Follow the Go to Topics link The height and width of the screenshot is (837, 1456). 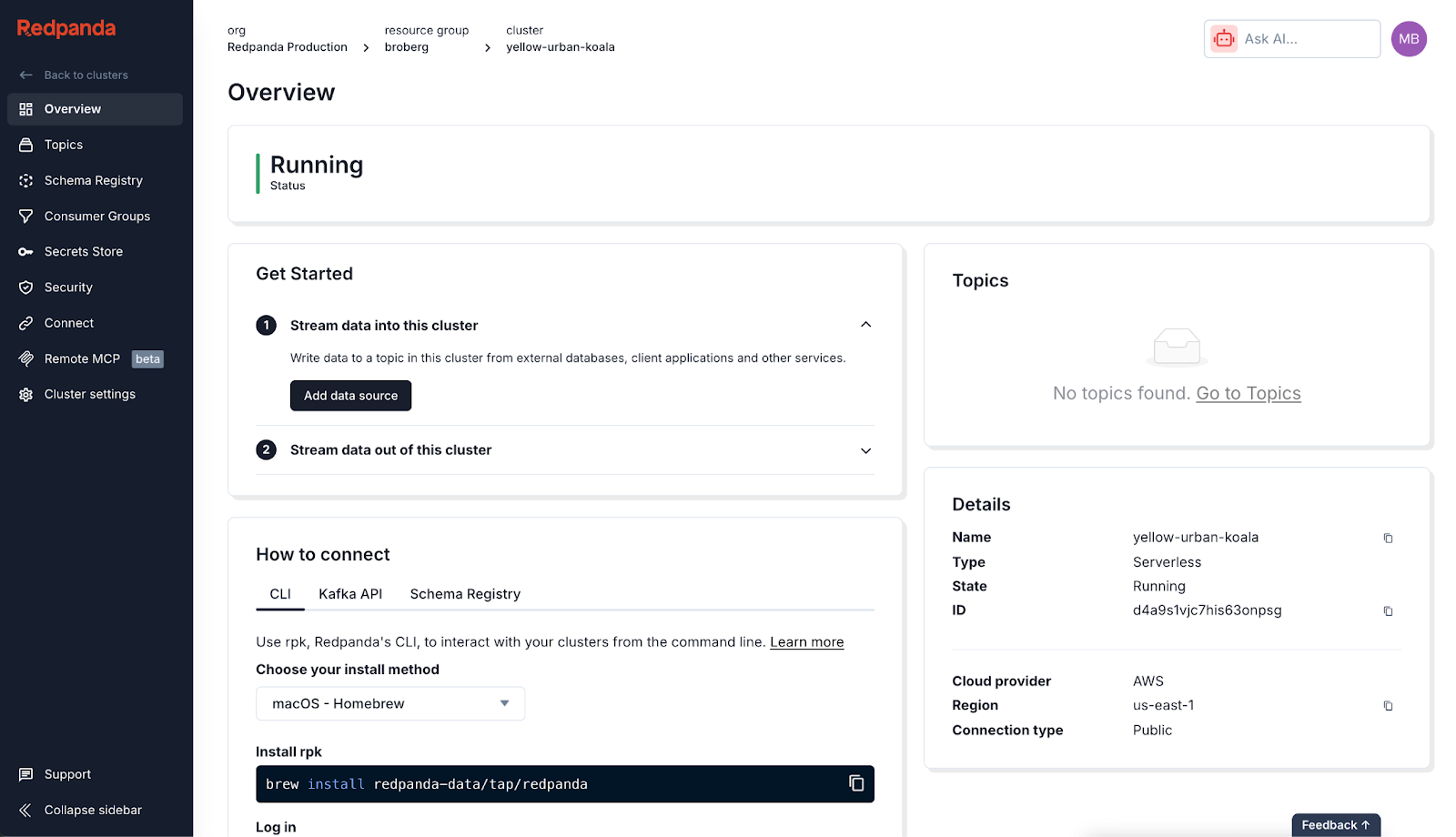coord(1249,393)
